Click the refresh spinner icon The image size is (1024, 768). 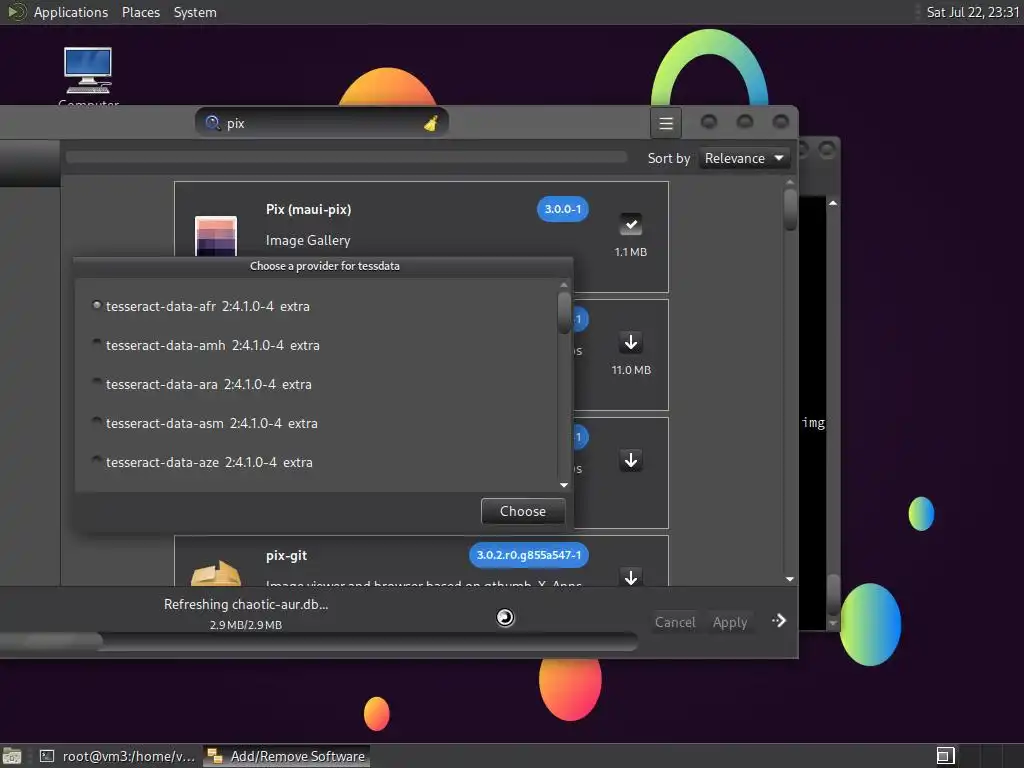(505, 617)
